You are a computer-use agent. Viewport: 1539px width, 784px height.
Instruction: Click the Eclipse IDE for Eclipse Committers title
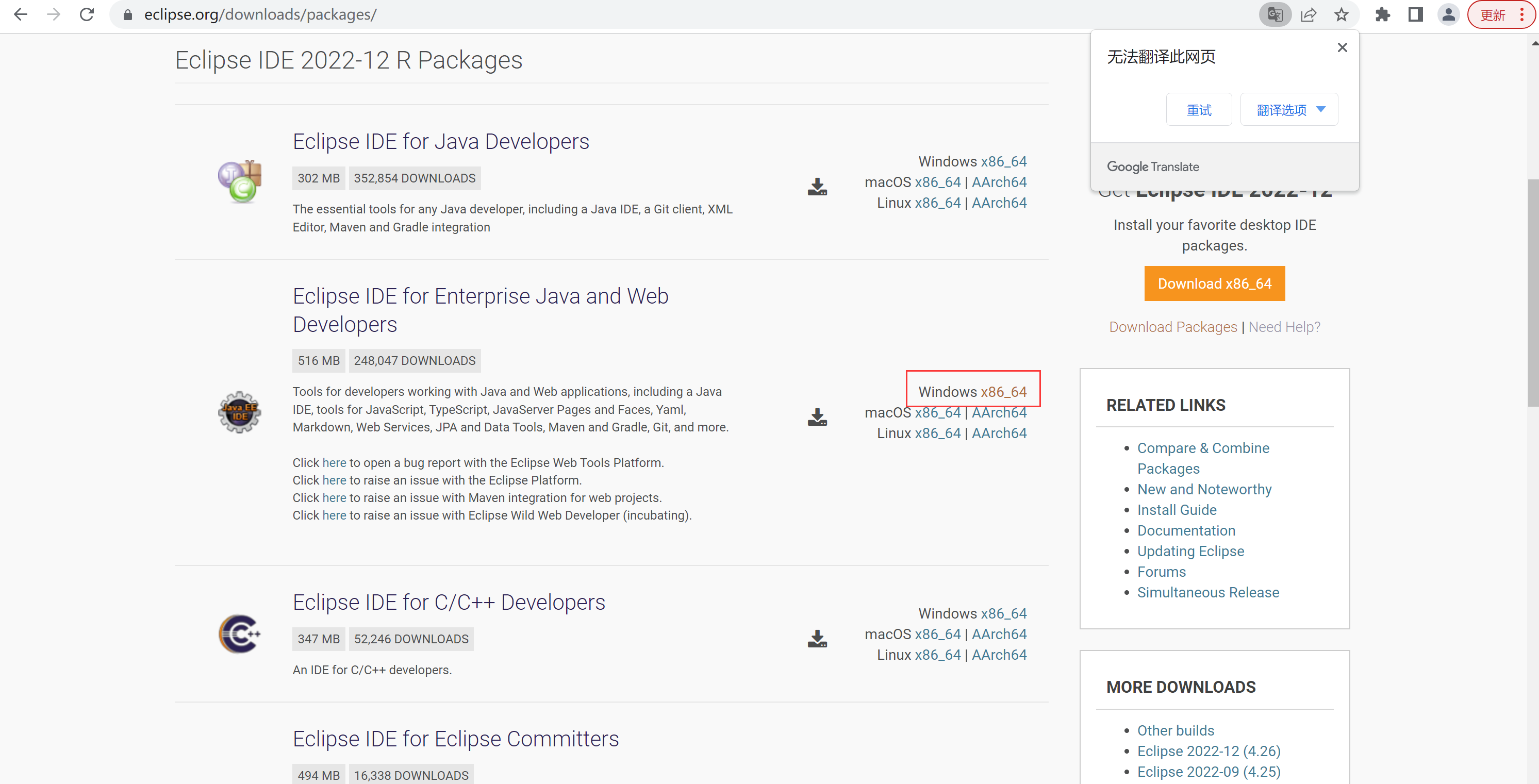(x=455, y=739)
